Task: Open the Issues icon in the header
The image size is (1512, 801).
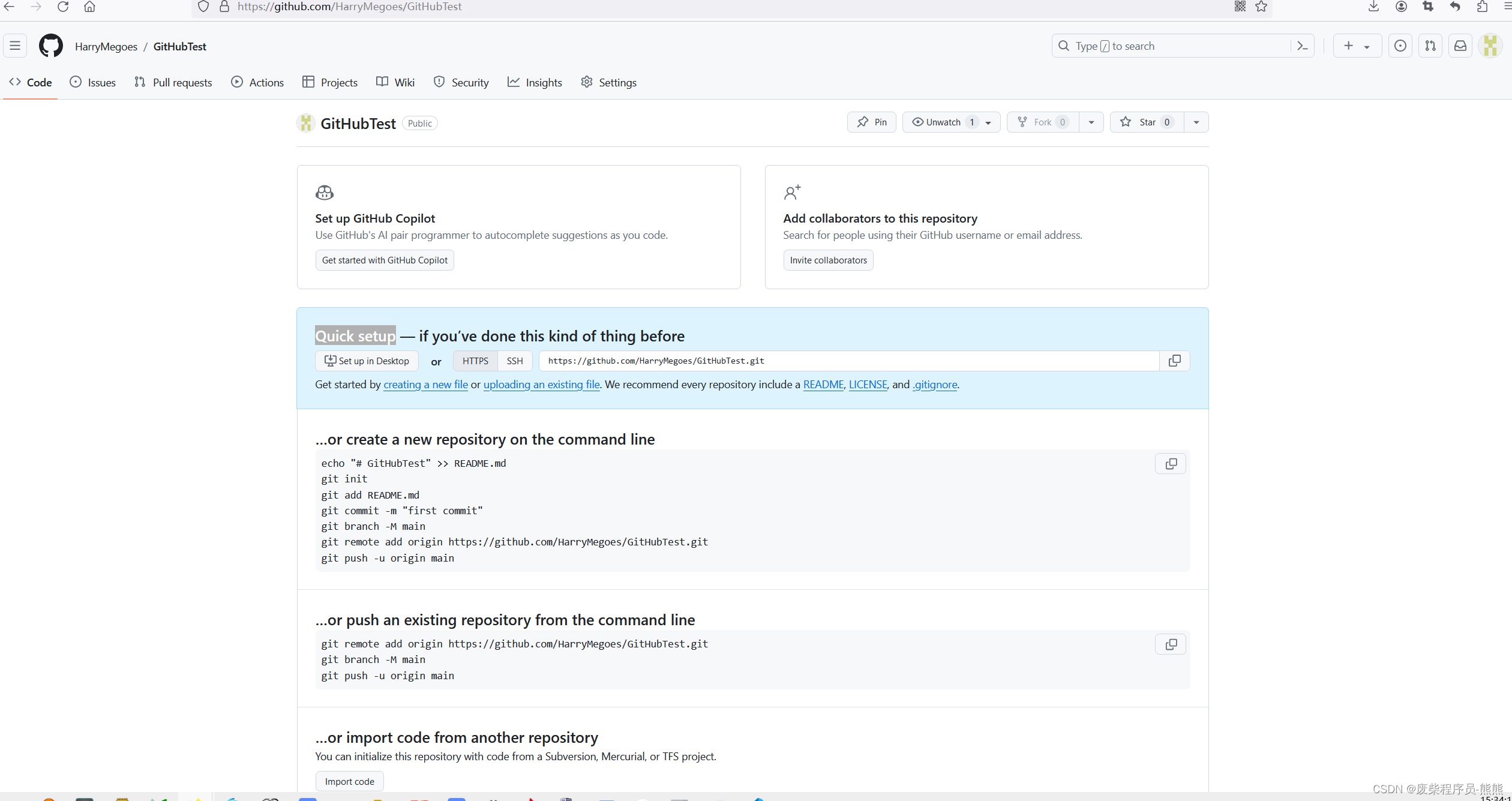Action: pos(1400,46)
